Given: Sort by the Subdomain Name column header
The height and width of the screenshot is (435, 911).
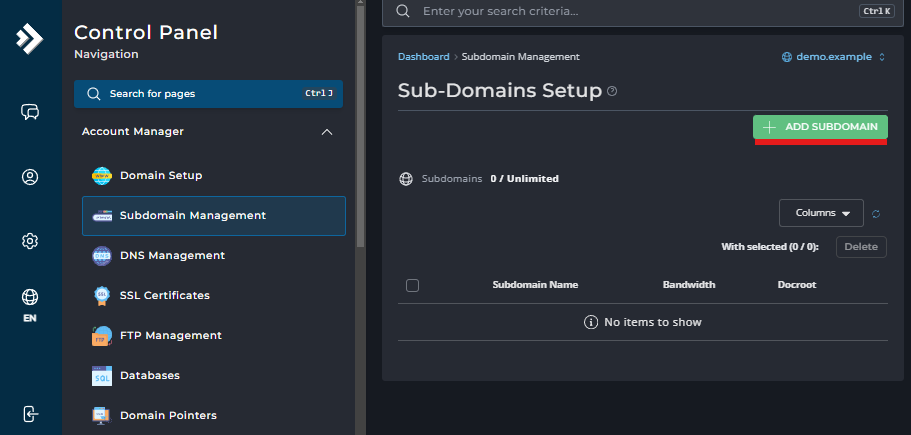Looking at the screenshot, I should click(535, 285).
